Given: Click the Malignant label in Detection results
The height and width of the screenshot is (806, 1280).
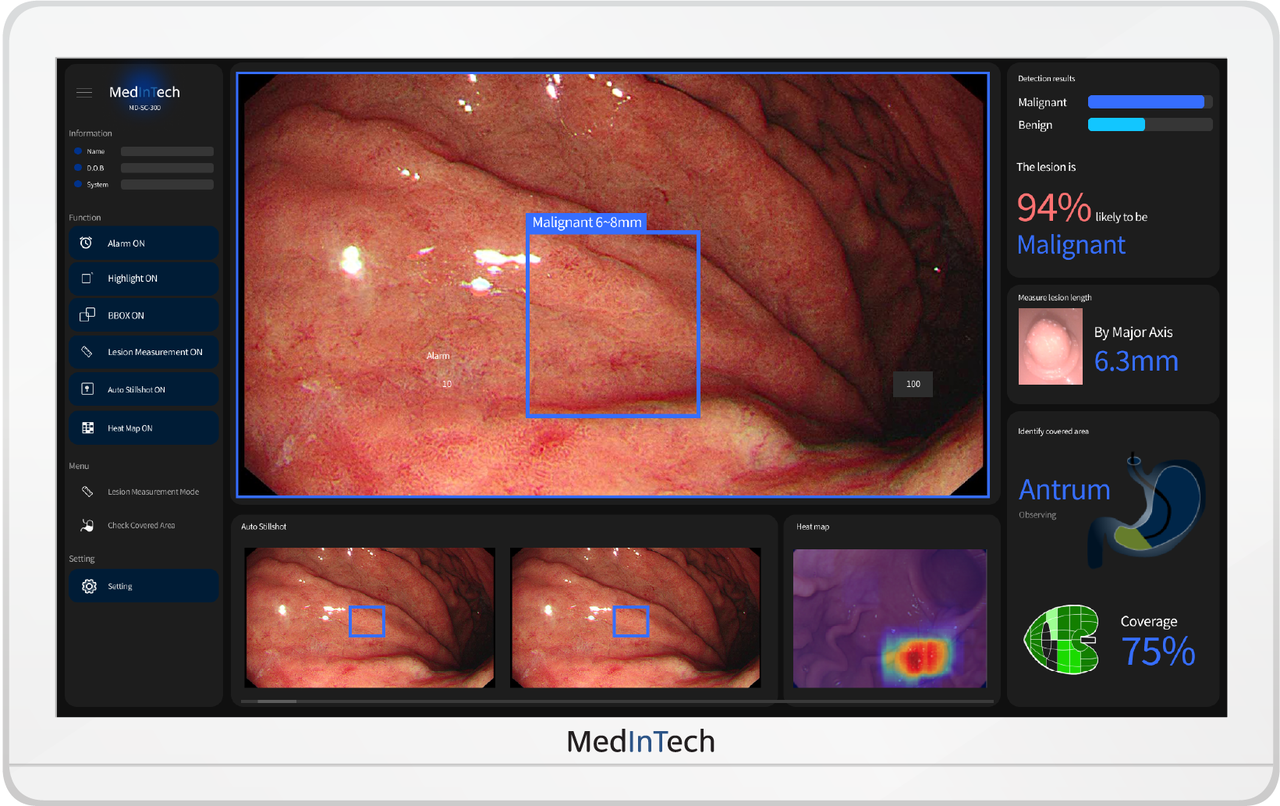Looking at the screenshot, I should coord(1042,102).
